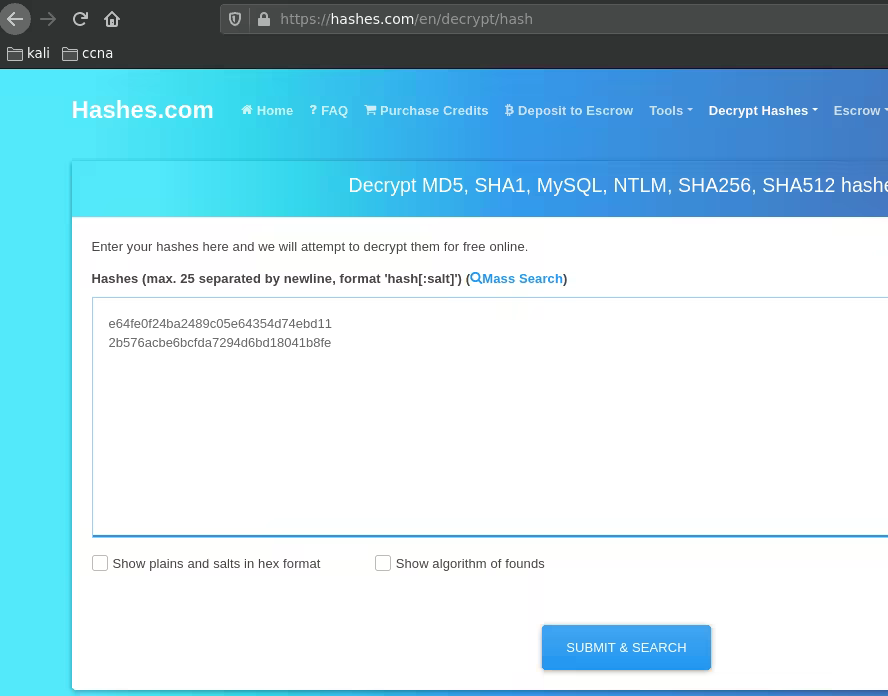Open the Deposit to Escrow link
This screenshot has height=696, width=888.
568,110
